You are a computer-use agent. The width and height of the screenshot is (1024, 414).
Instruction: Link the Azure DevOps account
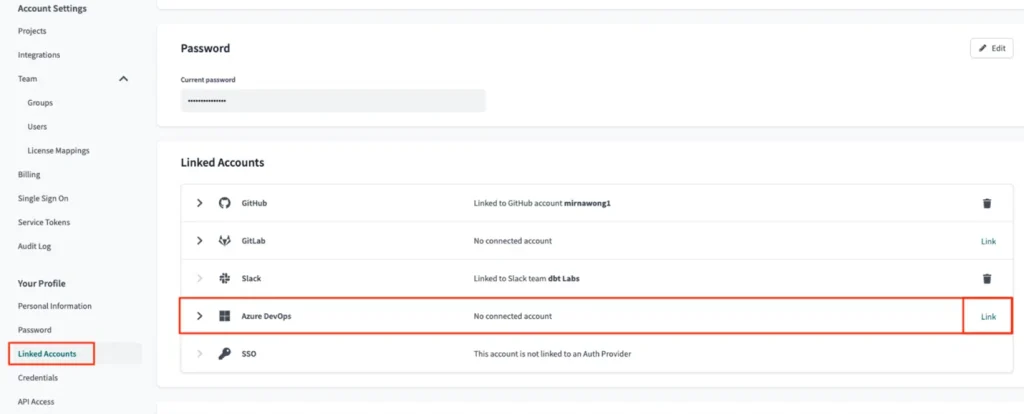point(988,317)
